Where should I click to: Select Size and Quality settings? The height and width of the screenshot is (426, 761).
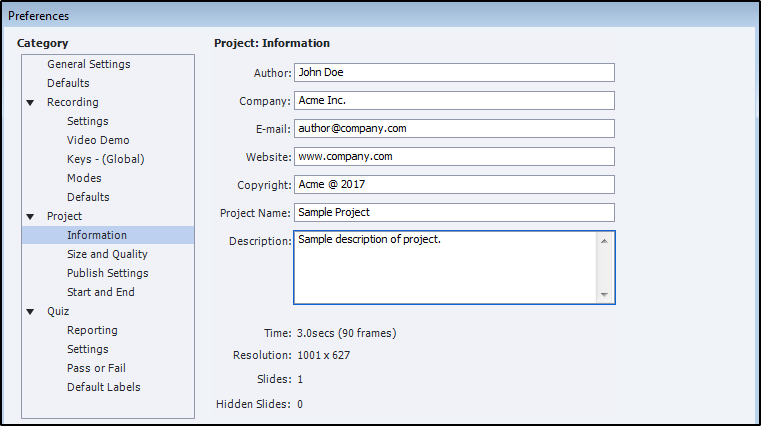(107, 254)
